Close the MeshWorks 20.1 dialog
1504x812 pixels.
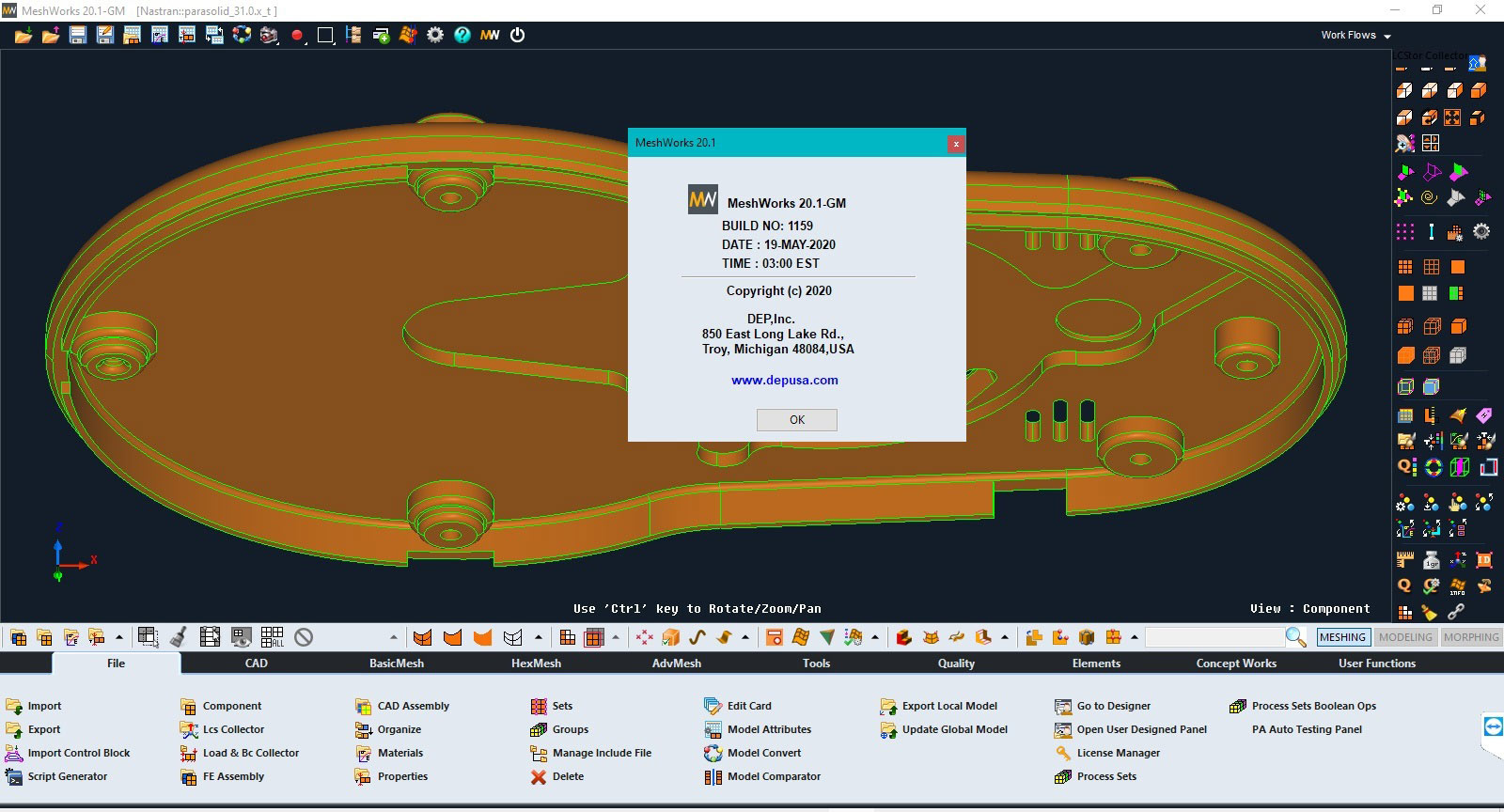[956, 144]
